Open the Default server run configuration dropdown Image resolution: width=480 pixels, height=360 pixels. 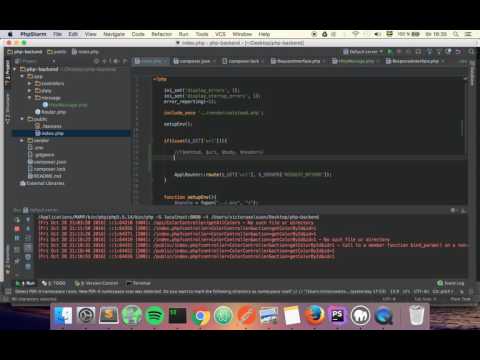click(x=363, y=52)
